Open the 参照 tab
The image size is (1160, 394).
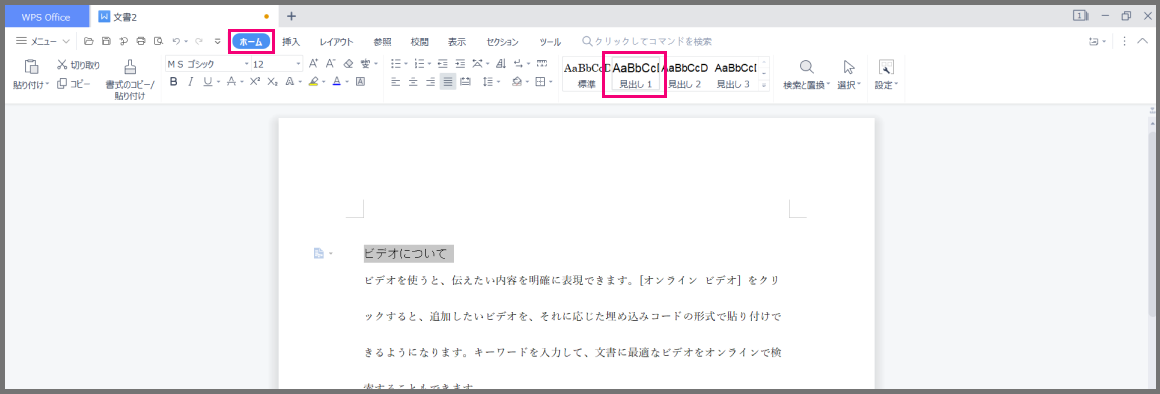pyautogui.click(x=382, y=42)
